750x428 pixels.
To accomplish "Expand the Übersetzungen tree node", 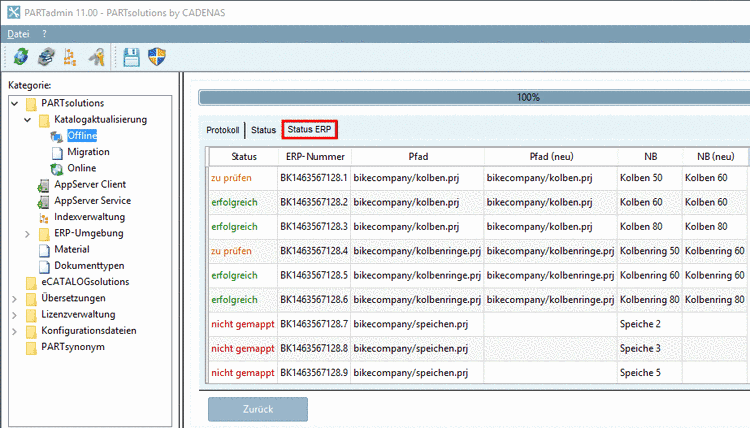I will click(x=14, y=299).
